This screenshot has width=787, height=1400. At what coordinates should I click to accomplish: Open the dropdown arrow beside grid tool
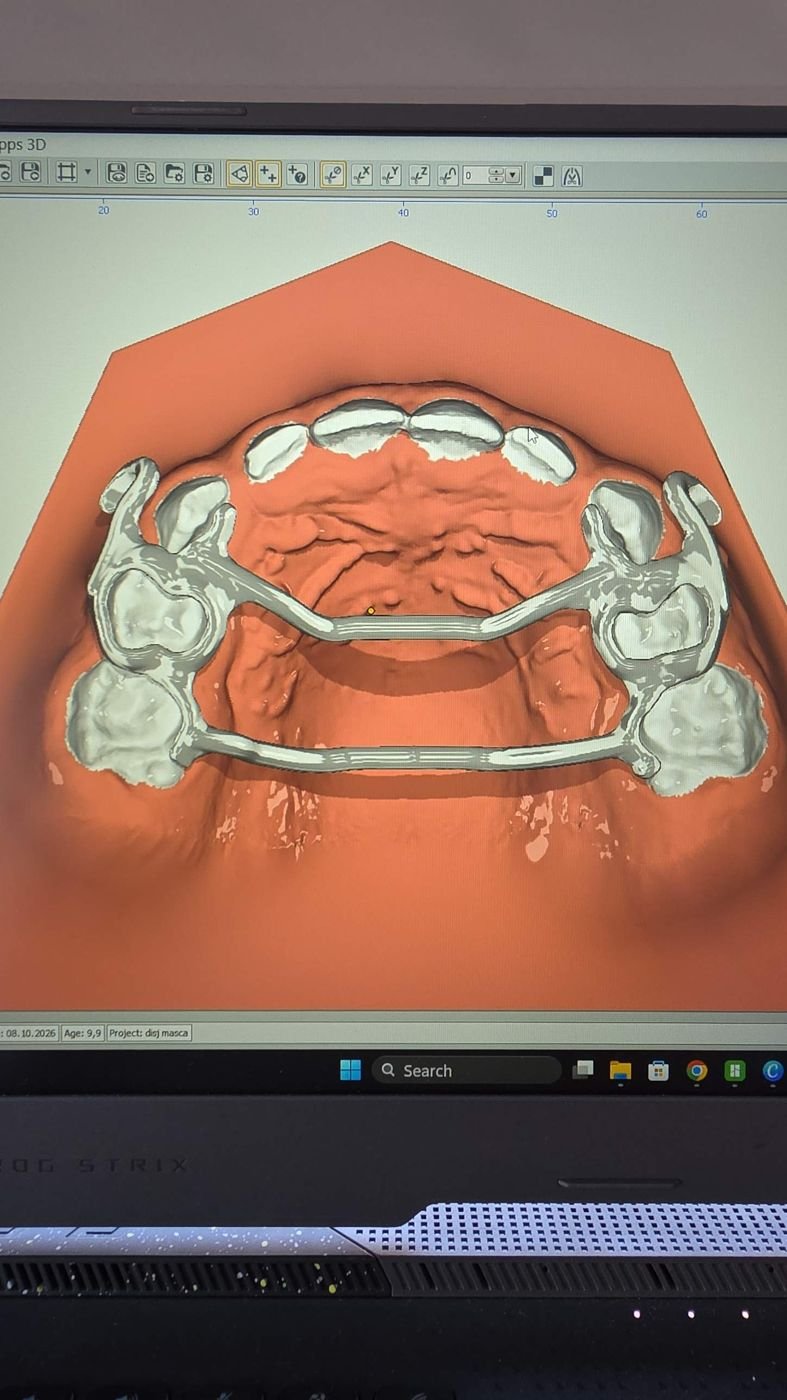(x=88, y=173)
